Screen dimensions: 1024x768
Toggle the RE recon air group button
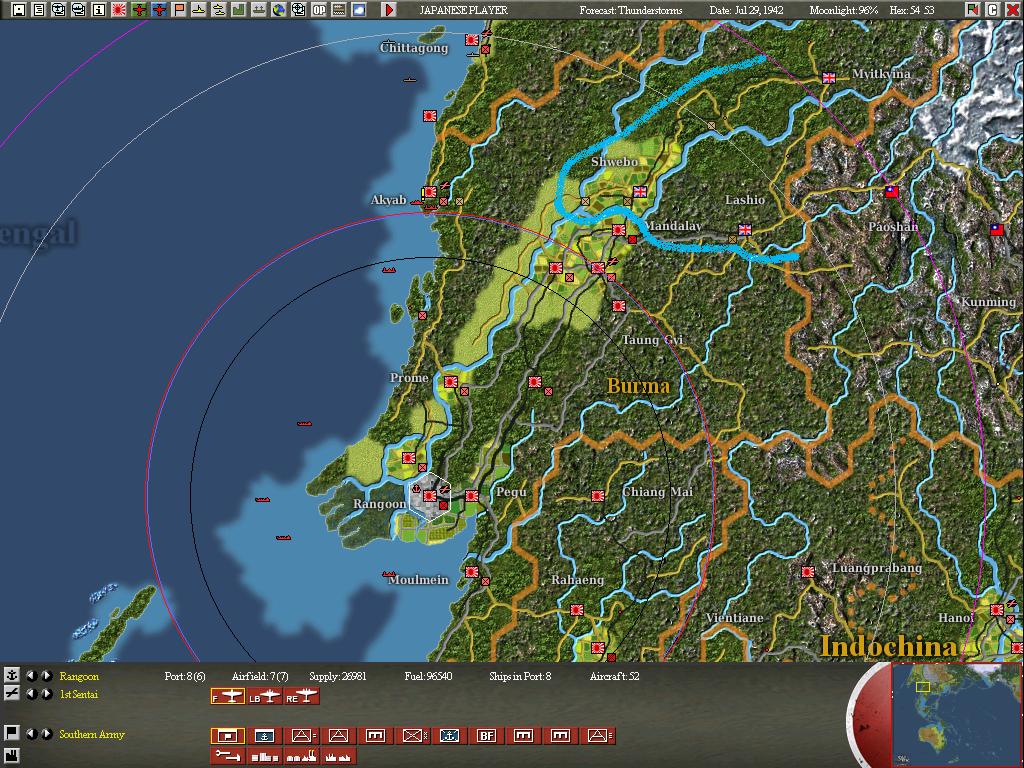point(302,697)
